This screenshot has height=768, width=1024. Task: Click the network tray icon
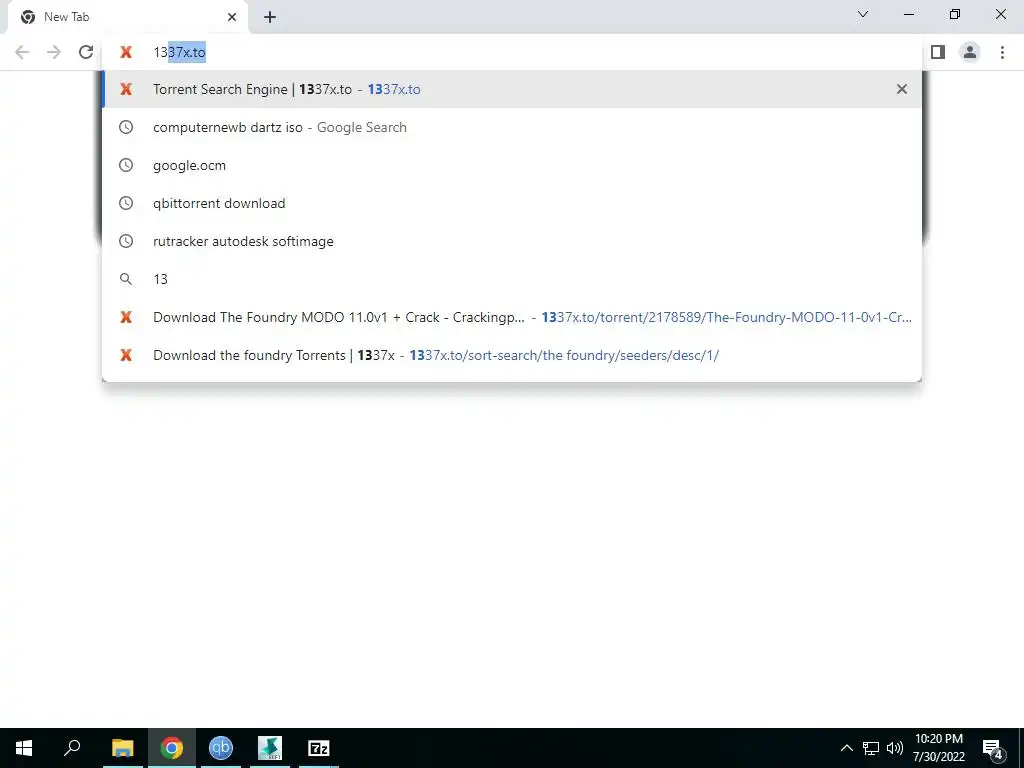click(x=871, y=748)
